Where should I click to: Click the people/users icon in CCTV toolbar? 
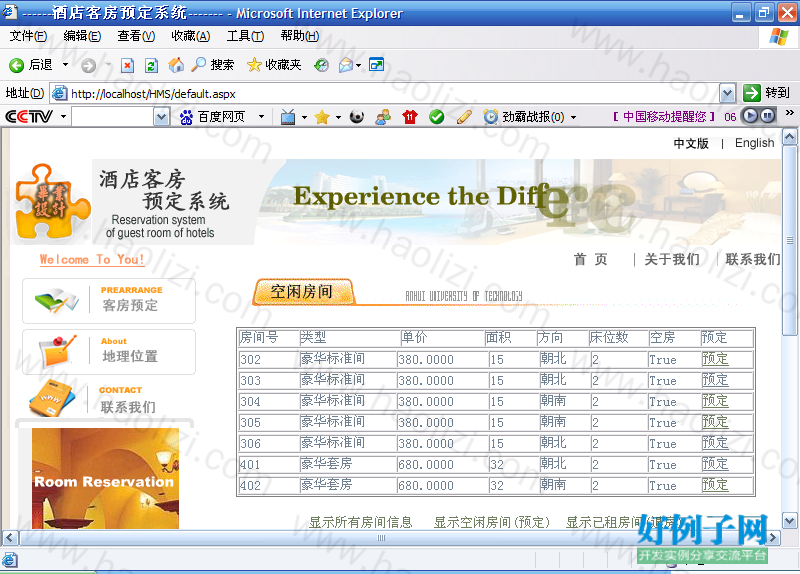tap(383, 117)
